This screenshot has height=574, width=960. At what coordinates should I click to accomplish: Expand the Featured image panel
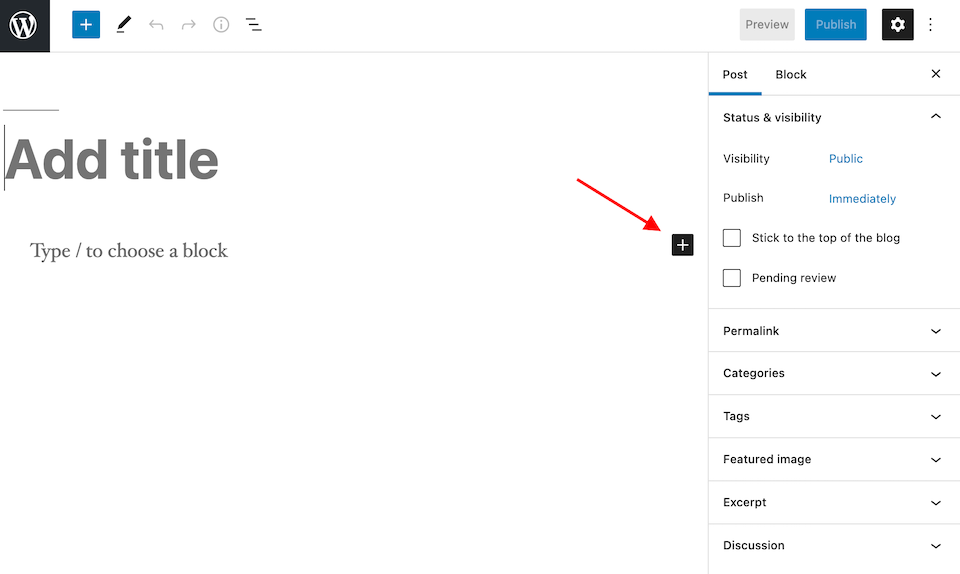point(935,460)
